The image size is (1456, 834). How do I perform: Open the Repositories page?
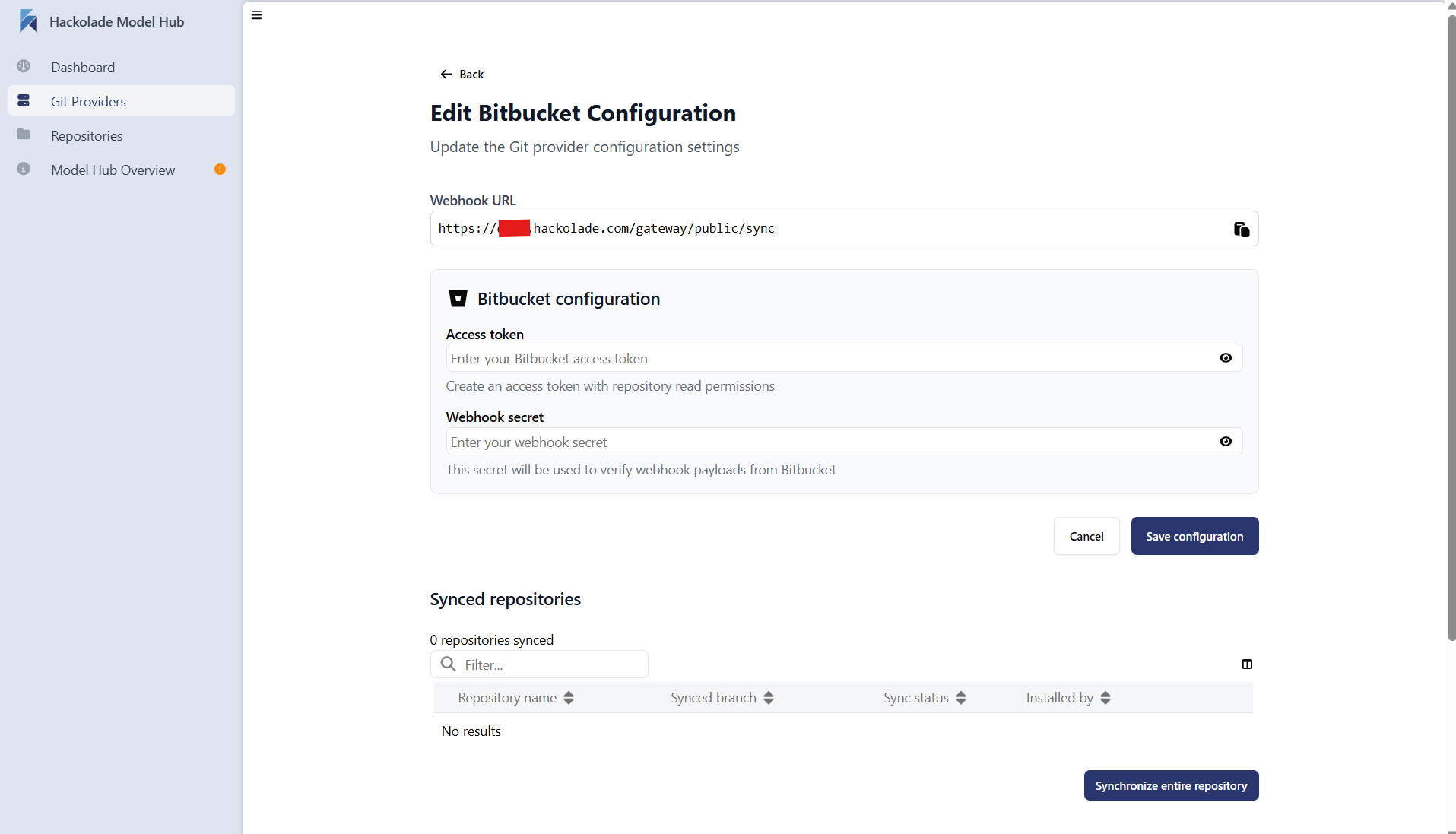pyautogui.click(x=86, y=135)
